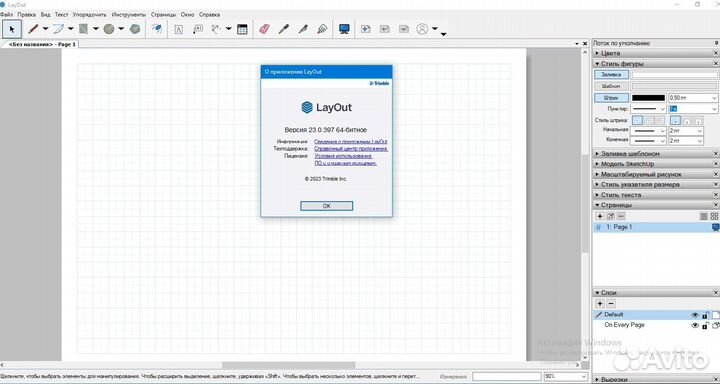Toggle shared state of On Every Page layer
Image resolution: width=720 pixels, height=384 pixels.
click(x=715, y=326)
